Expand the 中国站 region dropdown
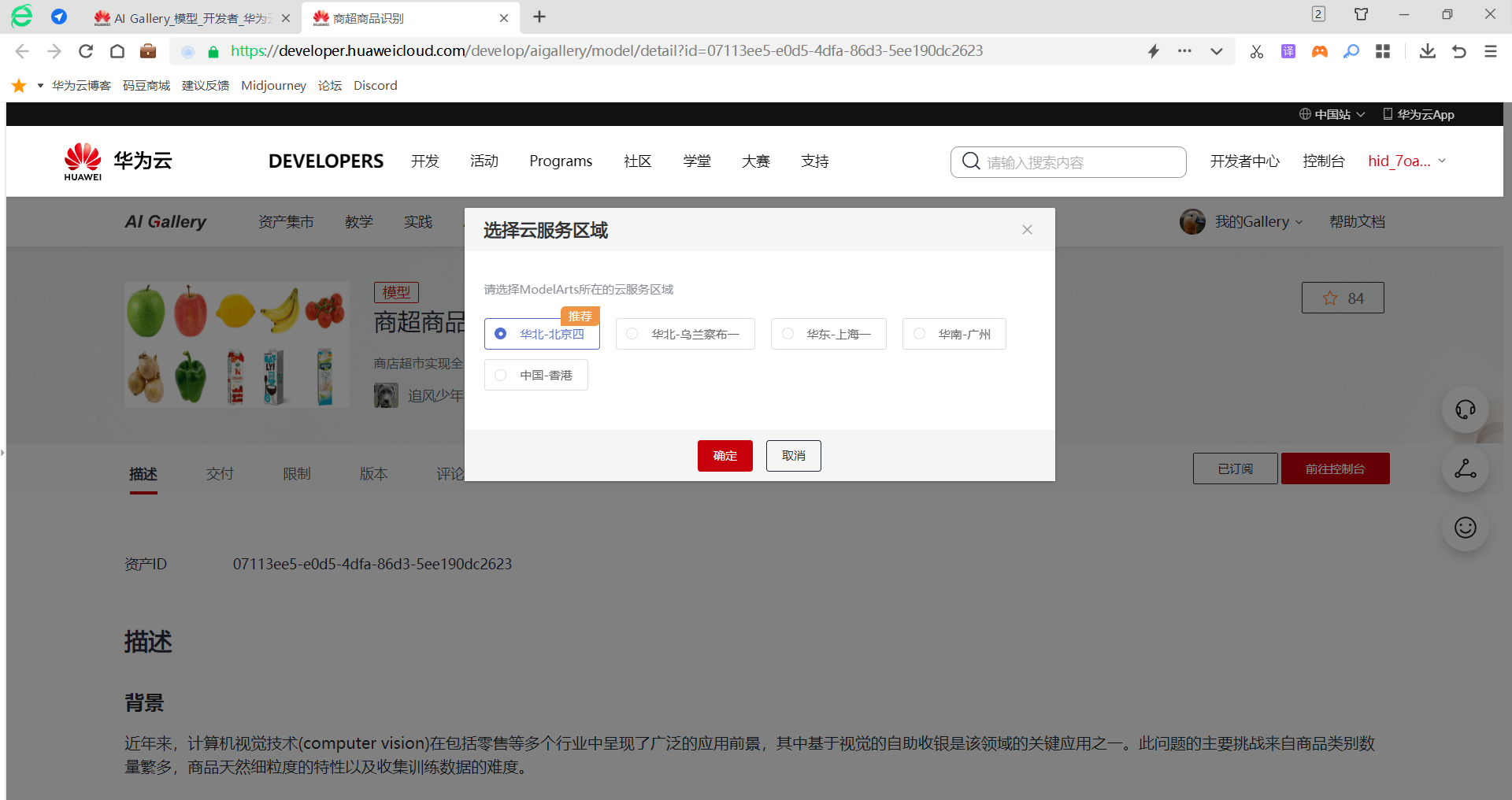1512x800 pixels. (1332, 115)
